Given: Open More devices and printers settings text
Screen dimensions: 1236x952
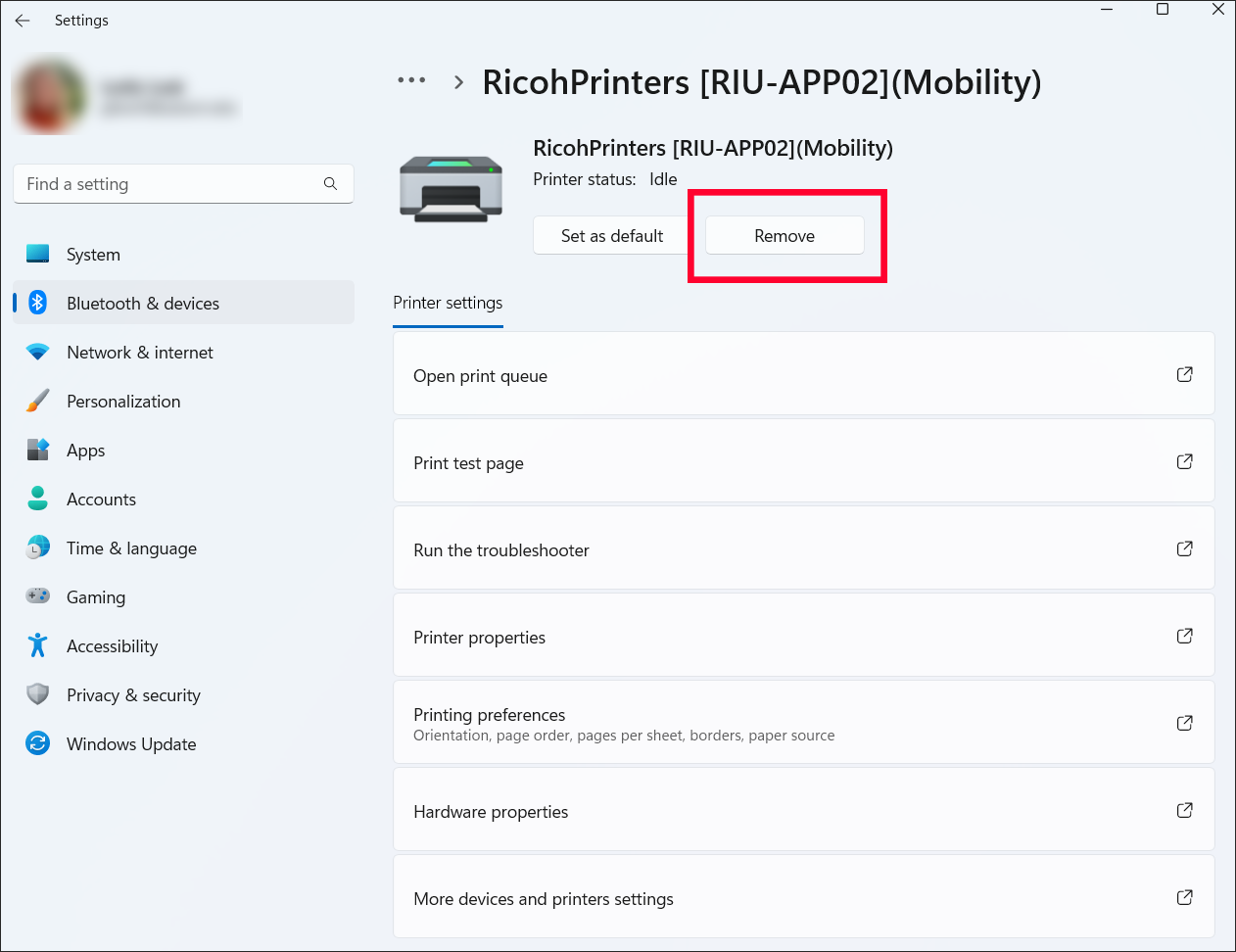Looking at the screenshot, I should click(544, 899).
